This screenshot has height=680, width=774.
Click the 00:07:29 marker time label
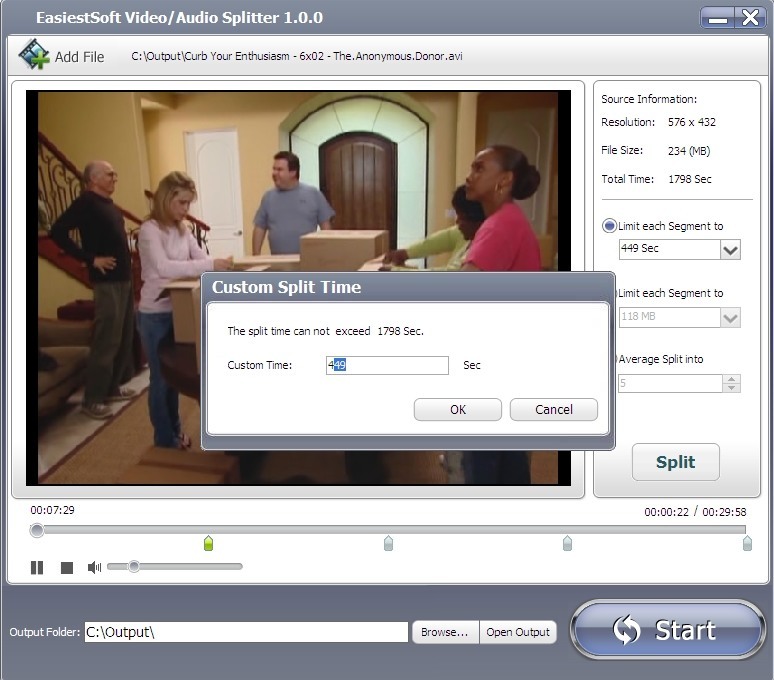click(52, 510)
